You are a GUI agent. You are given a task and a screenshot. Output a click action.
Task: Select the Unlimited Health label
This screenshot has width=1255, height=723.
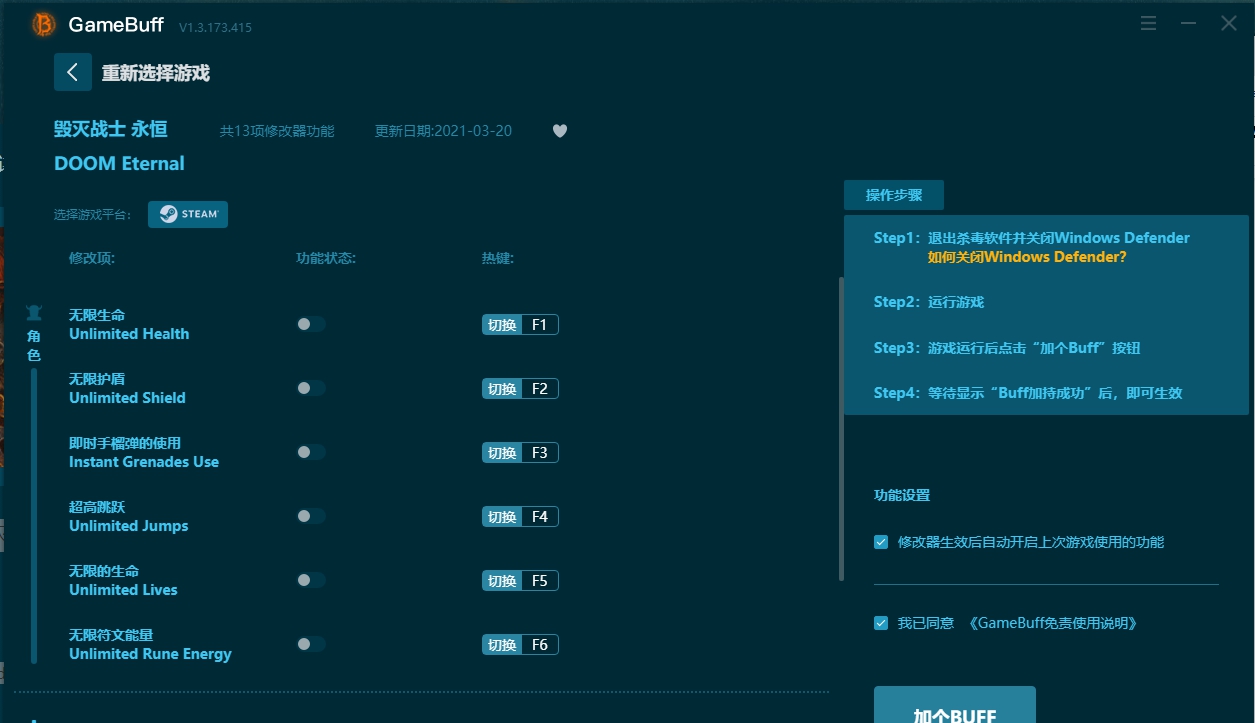(129, 334)
